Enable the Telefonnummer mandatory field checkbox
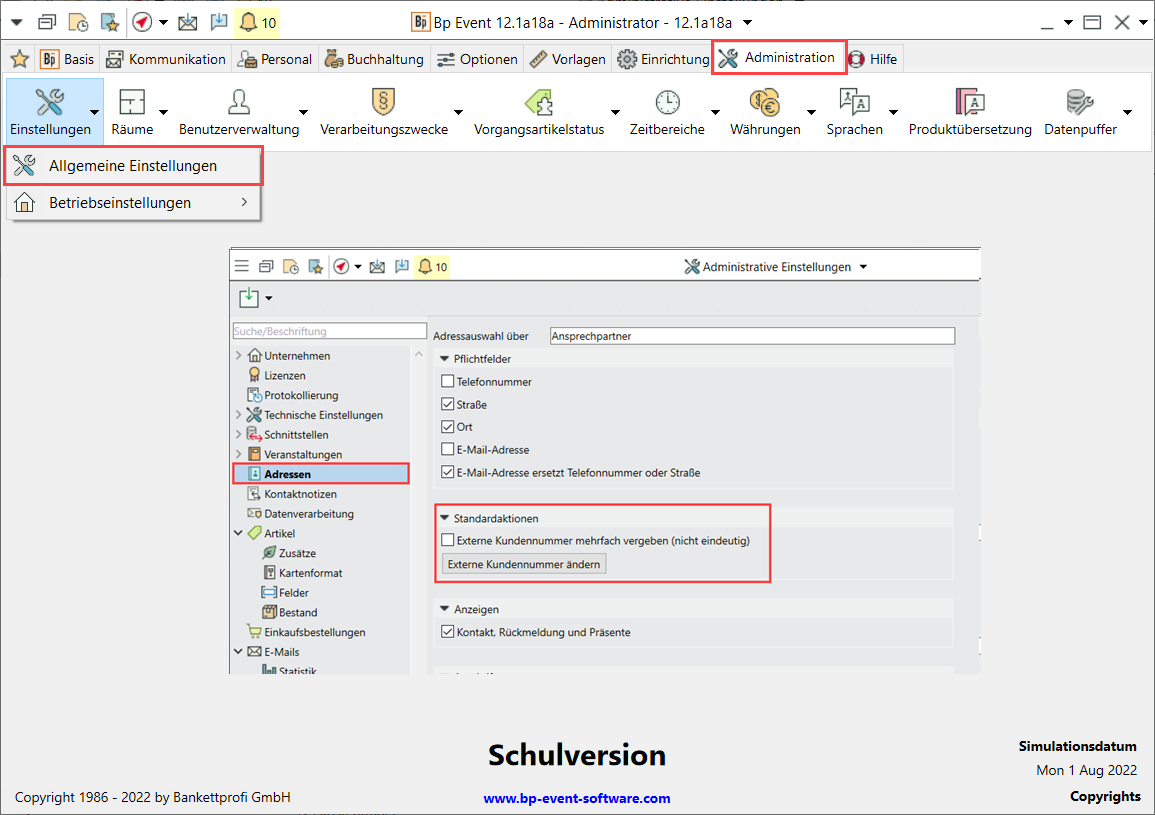The width and height of the screenshot is (1155, 815). [448, 382]
